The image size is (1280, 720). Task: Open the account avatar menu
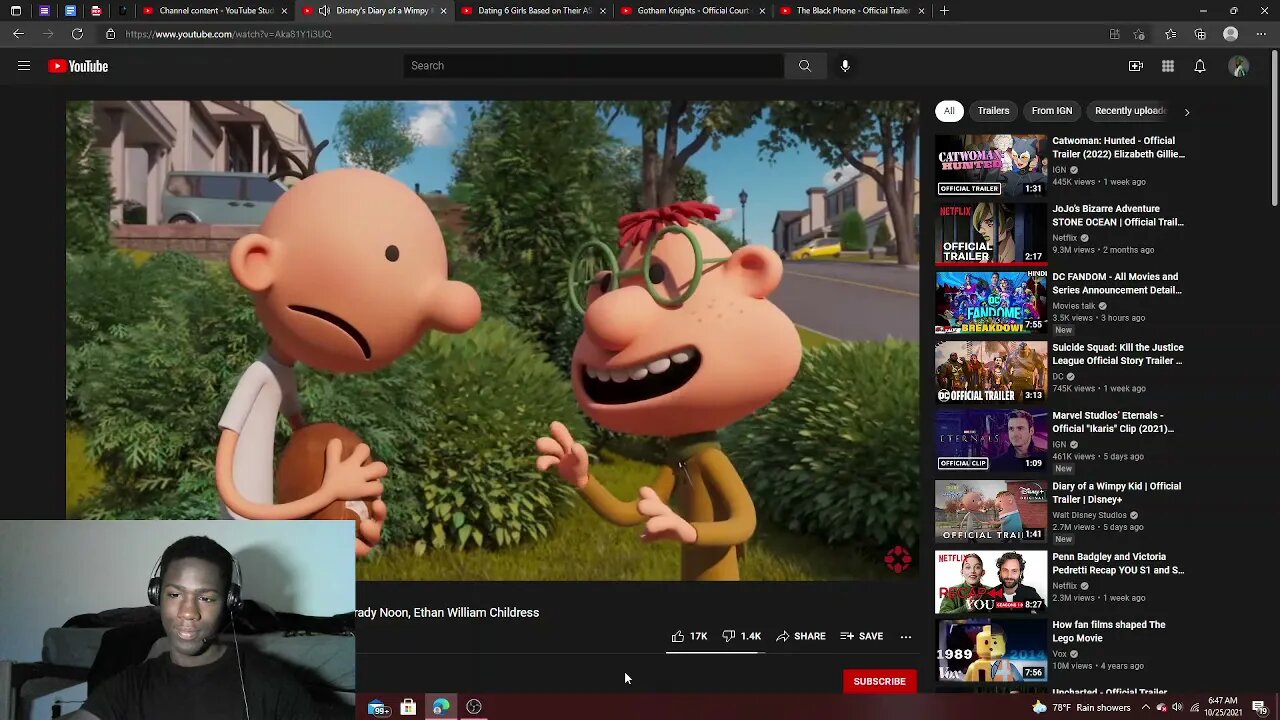tap(1238, 66)
